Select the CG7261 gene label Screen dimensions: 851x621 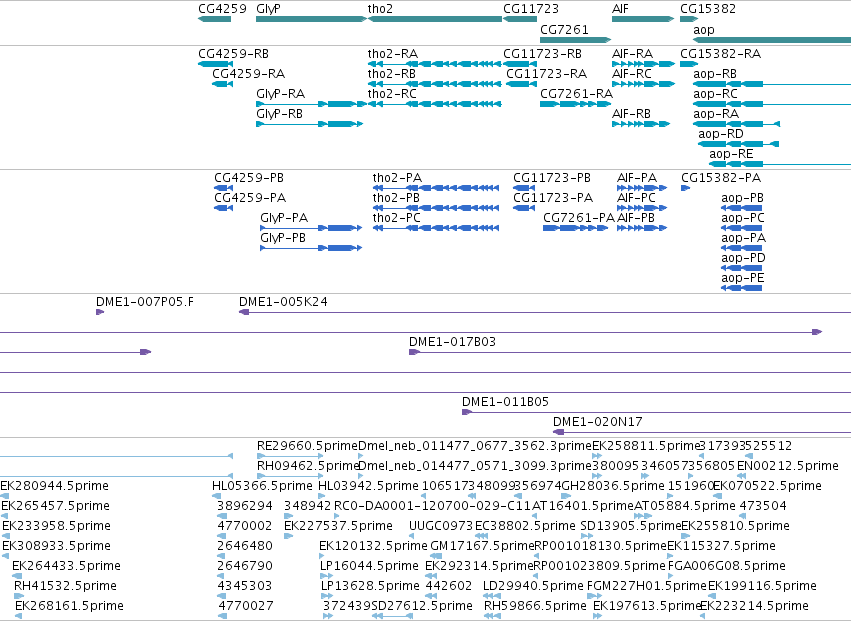coord(564,29)
